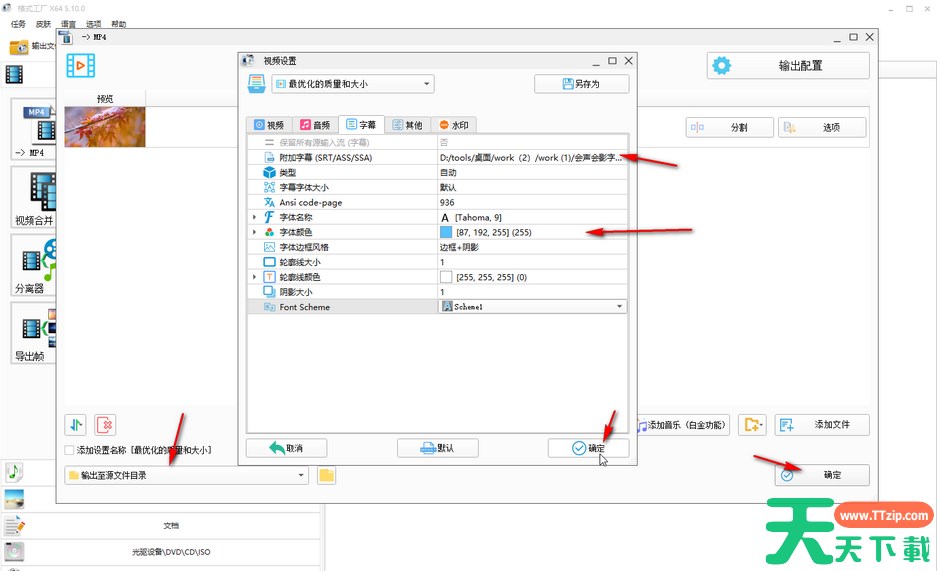
Task: Switch to the 音频 tab
Action: [x=315, y=125]
